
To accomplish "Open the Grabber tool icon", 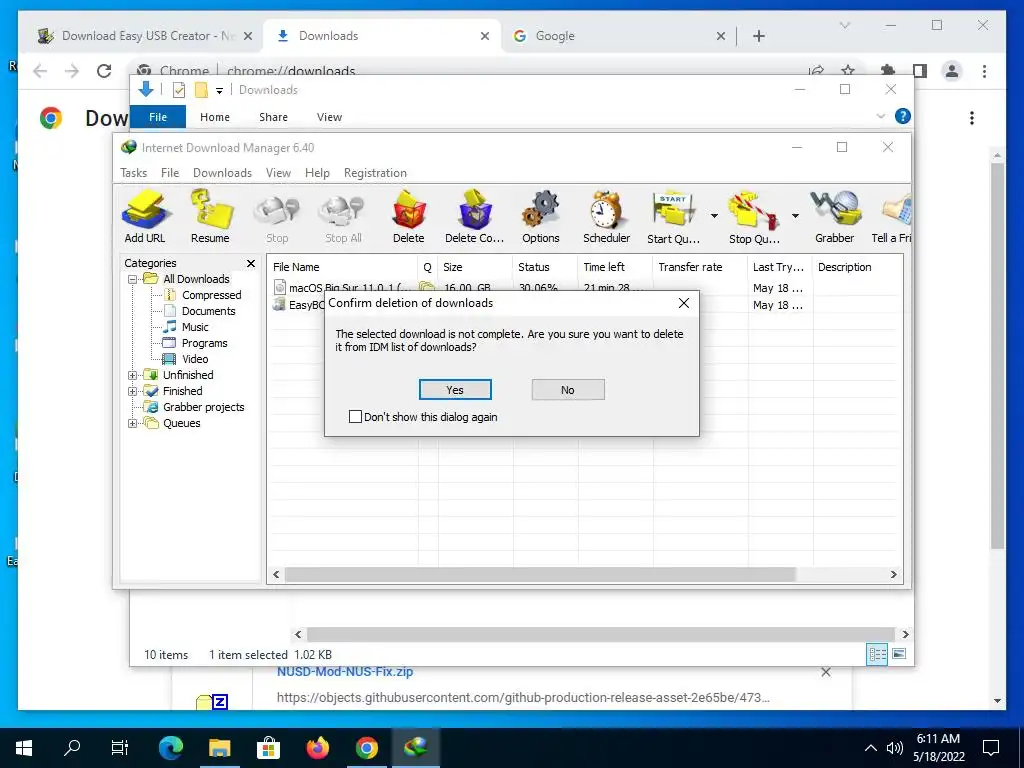I will coord(835,217).
